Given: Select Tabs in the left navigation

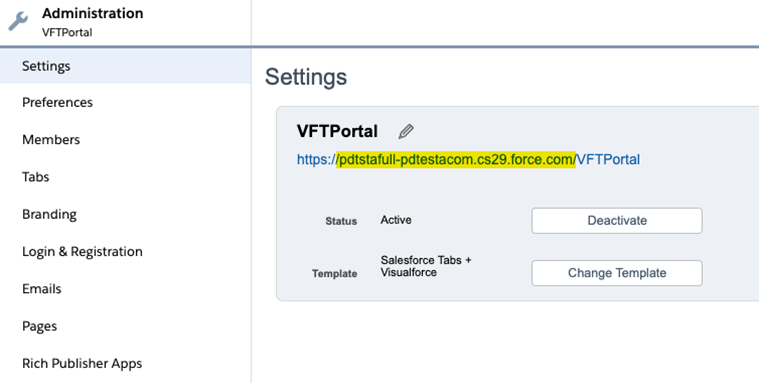Looking at the screenshot, I should click(x=125, y=177).
